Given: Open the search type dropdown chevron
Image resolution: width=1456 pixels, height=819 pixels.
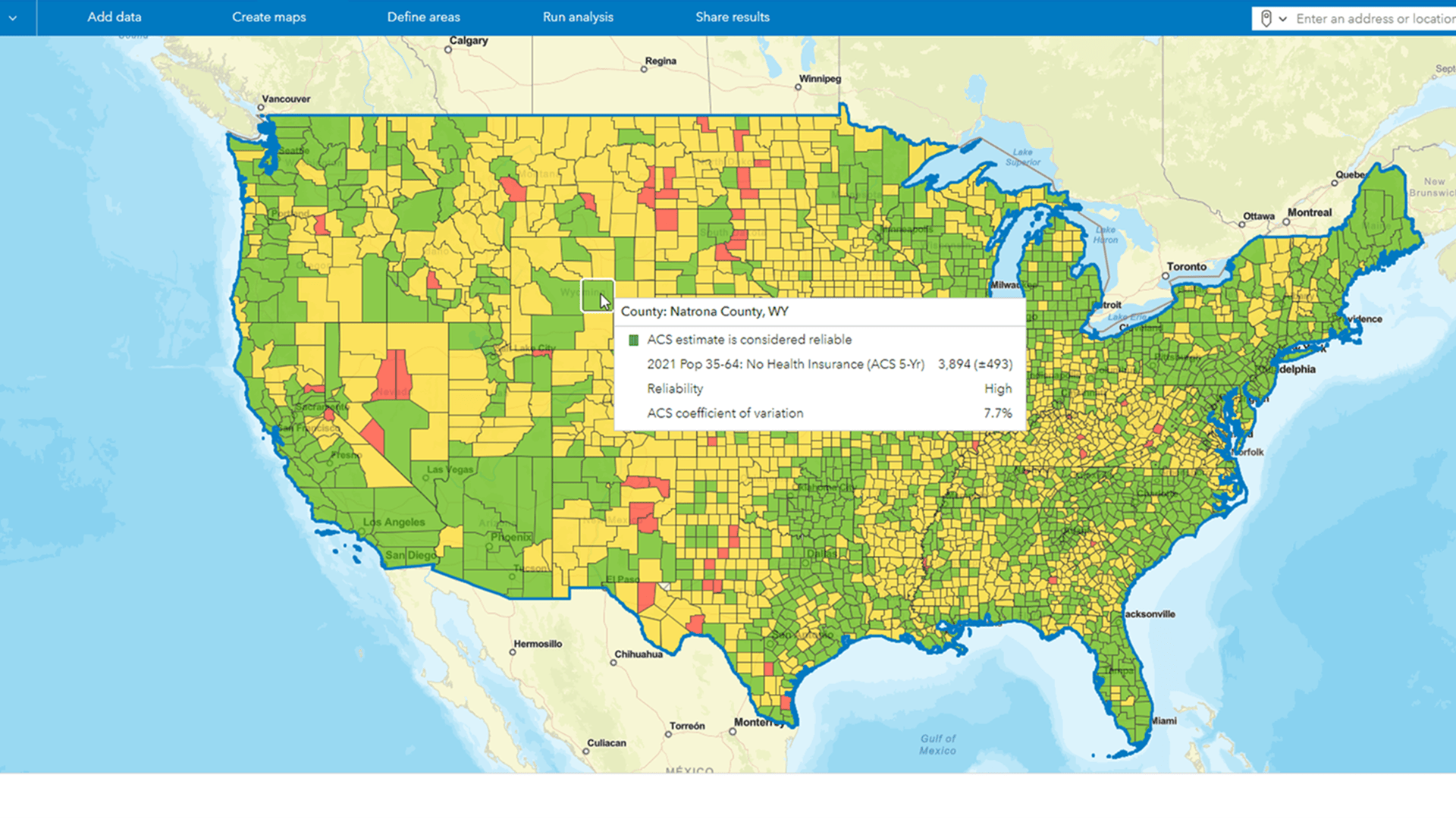Looking at the screenshot, I should 1283,18.
